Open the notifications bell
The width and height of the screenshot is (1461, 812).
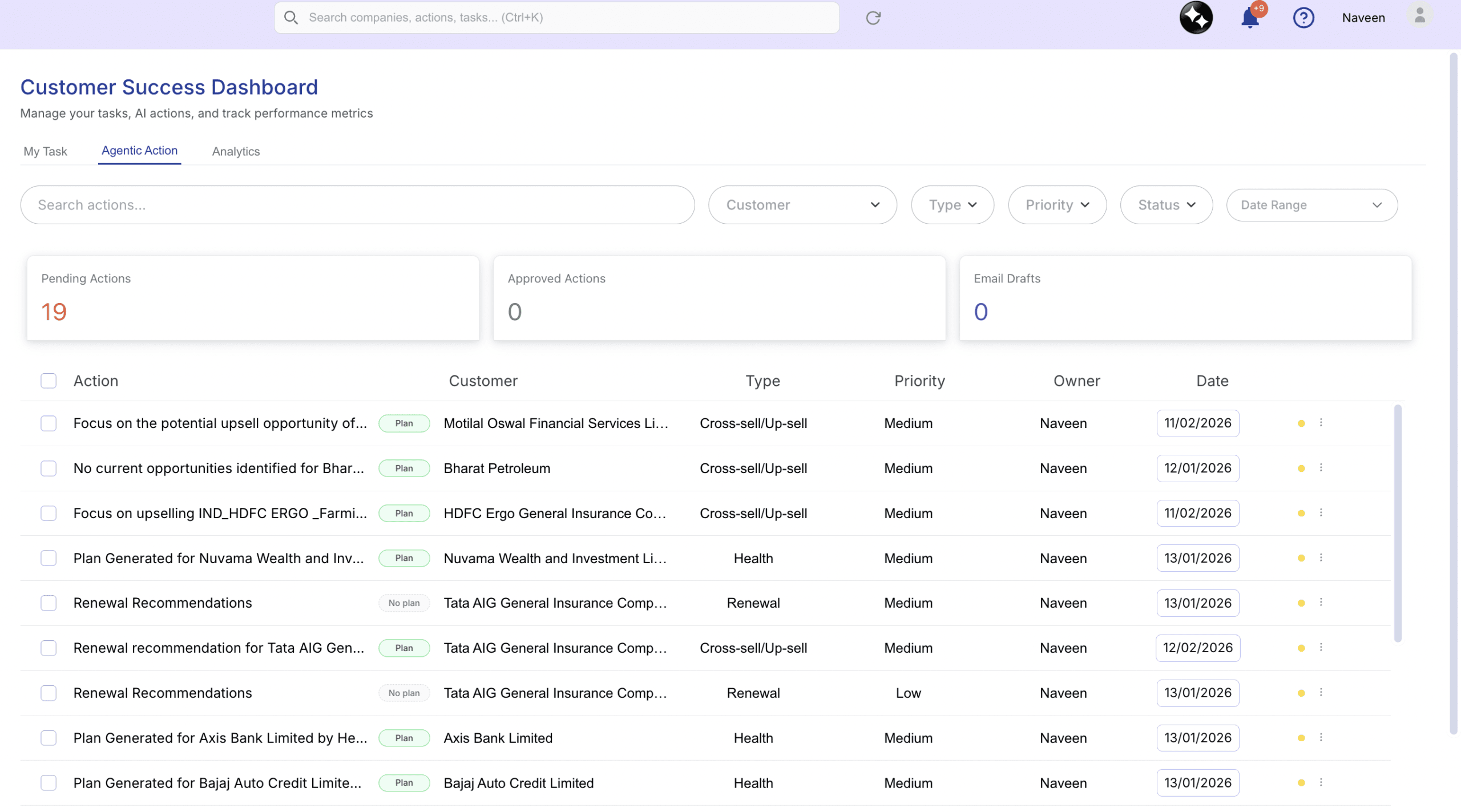tap(1249, 18)
